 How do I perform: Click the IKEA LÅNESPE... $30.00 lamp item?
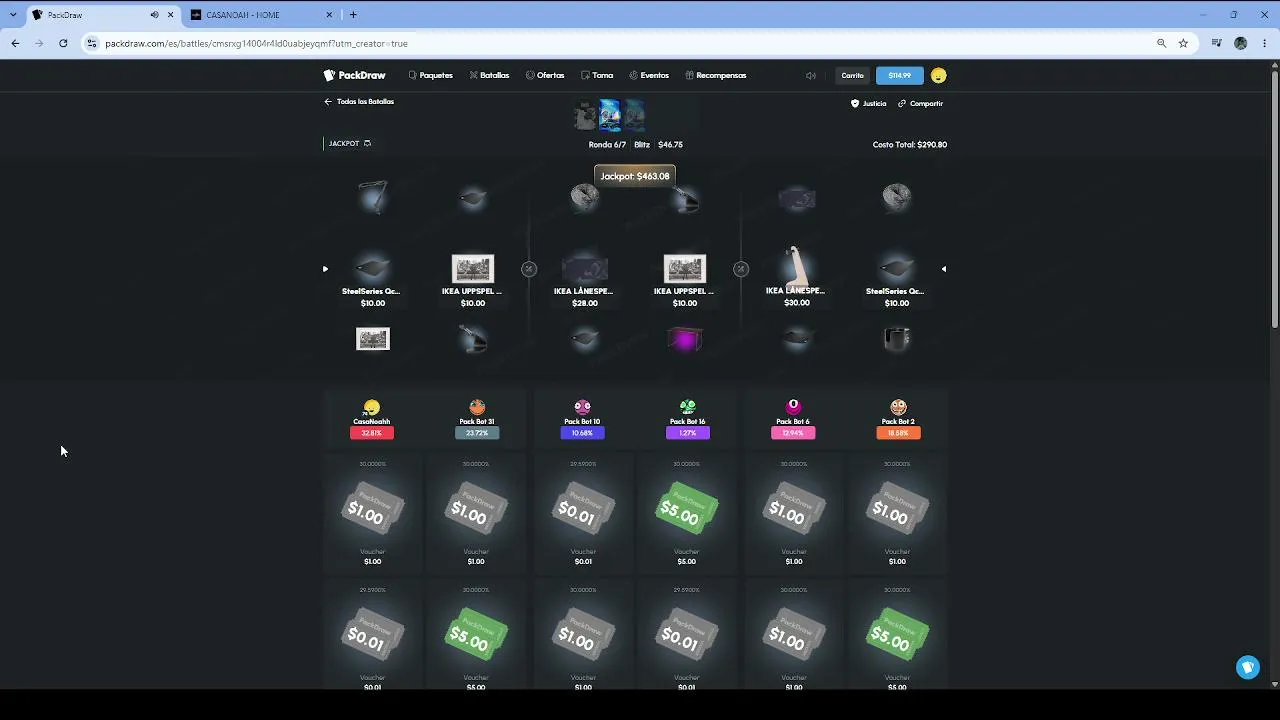796,277
